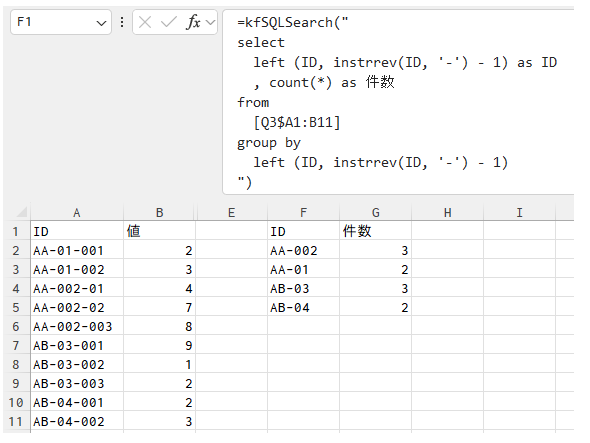Select row 3 header
Screen dimensions: 590x443
coord(16,269)
